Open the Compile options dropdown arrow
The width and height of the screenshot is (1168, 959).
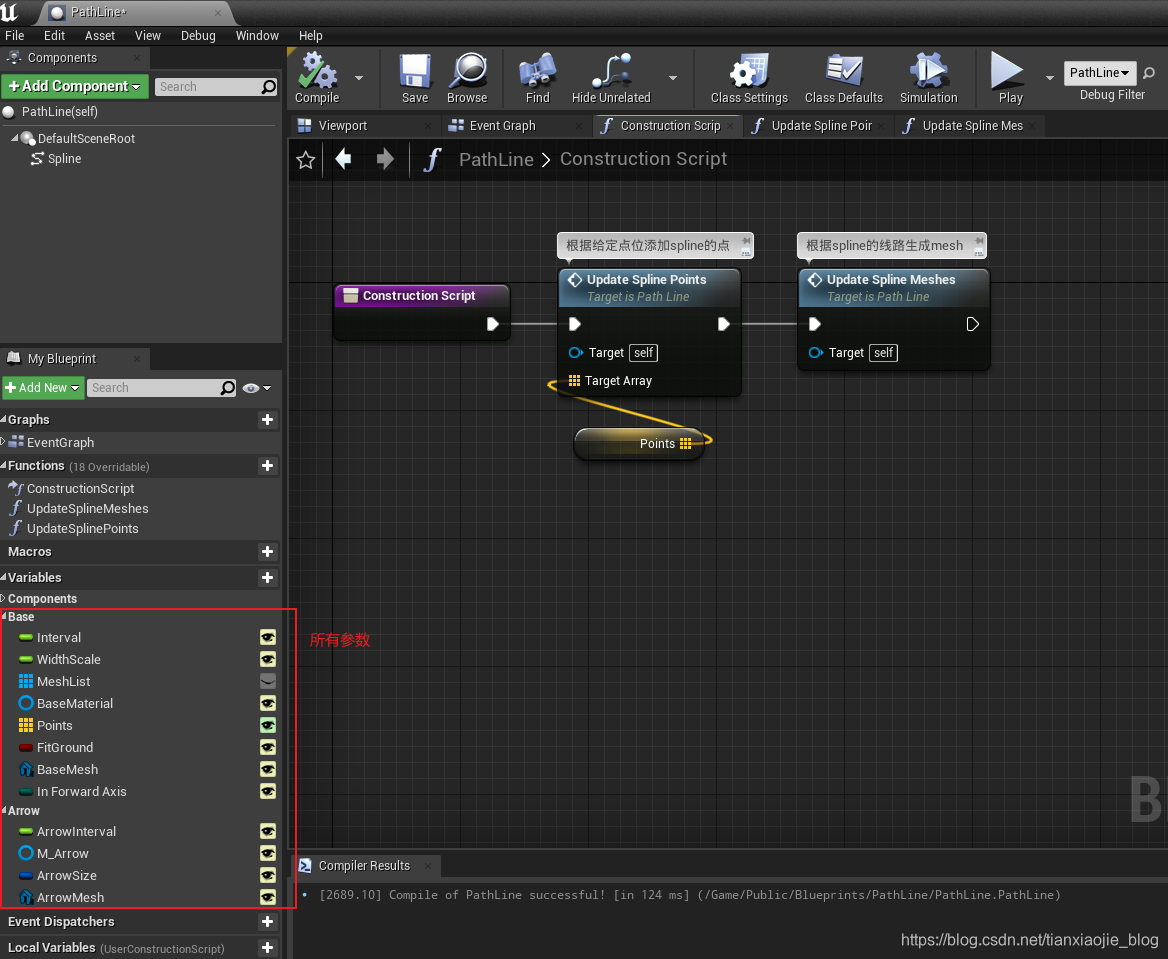[359, 77]
